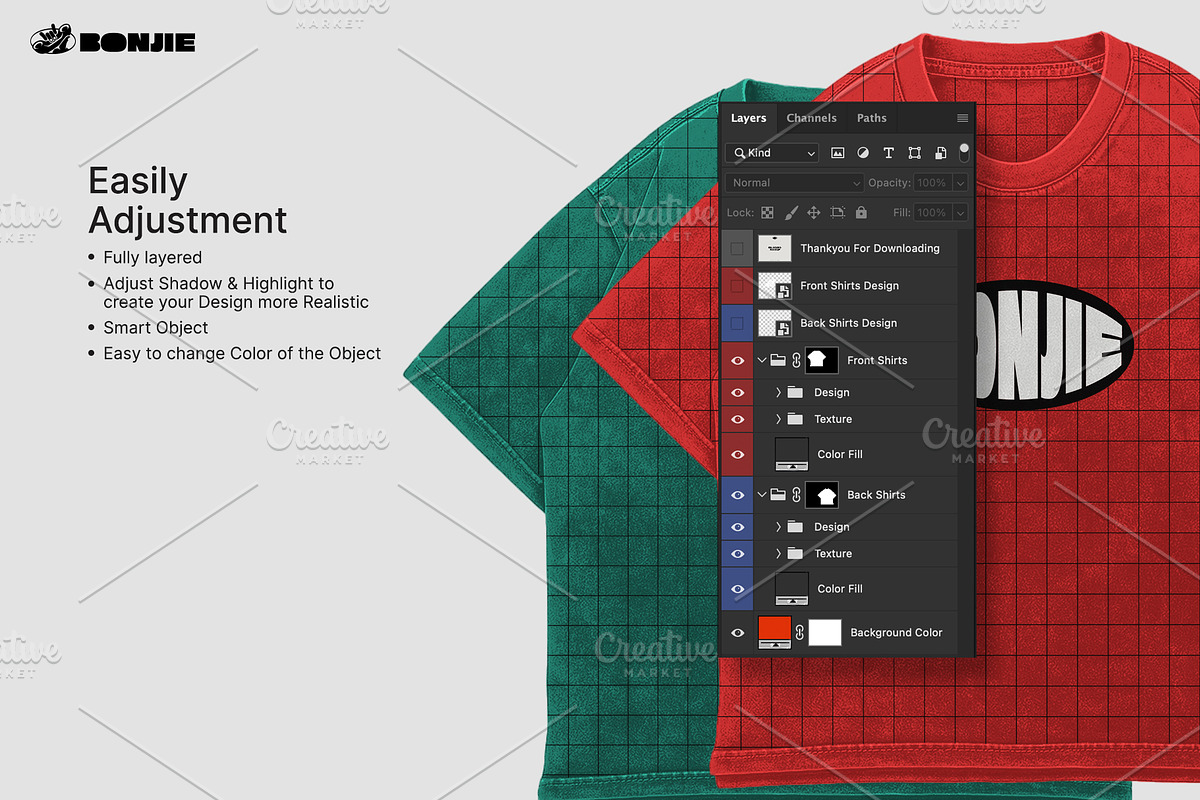Click Design folder icon under Front Shirts
Image resolution: width=1200 pixels, height=800 pixels.
click(796, 392)
